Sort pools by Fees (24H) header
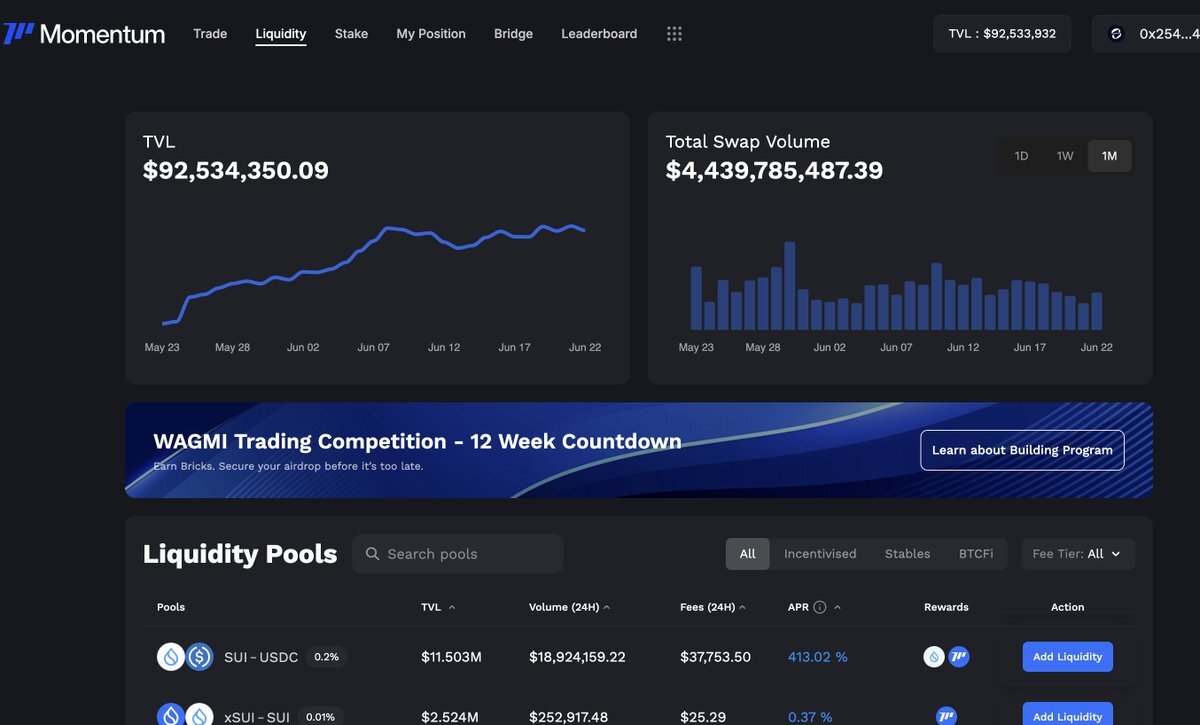The width and height of the screenshot is (1200, 725). point(712,607)
